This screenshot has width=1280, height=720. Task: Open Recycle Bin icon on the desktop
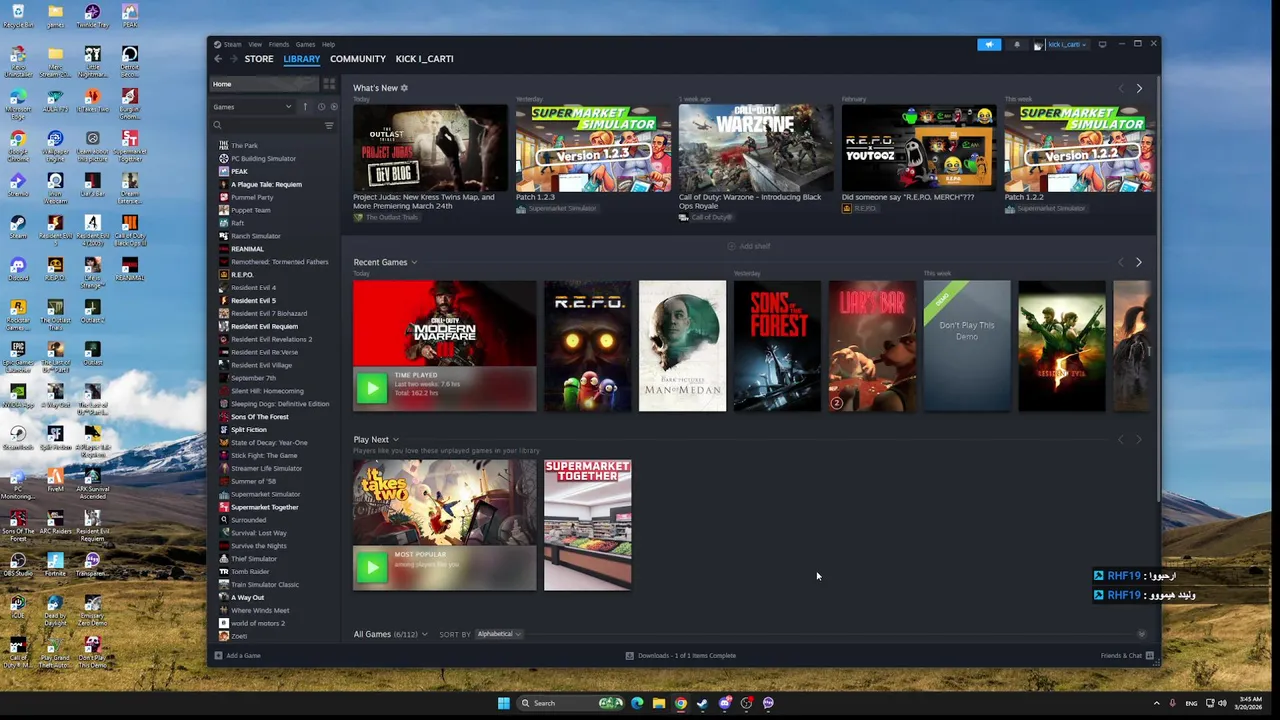(x=17, y=16)
